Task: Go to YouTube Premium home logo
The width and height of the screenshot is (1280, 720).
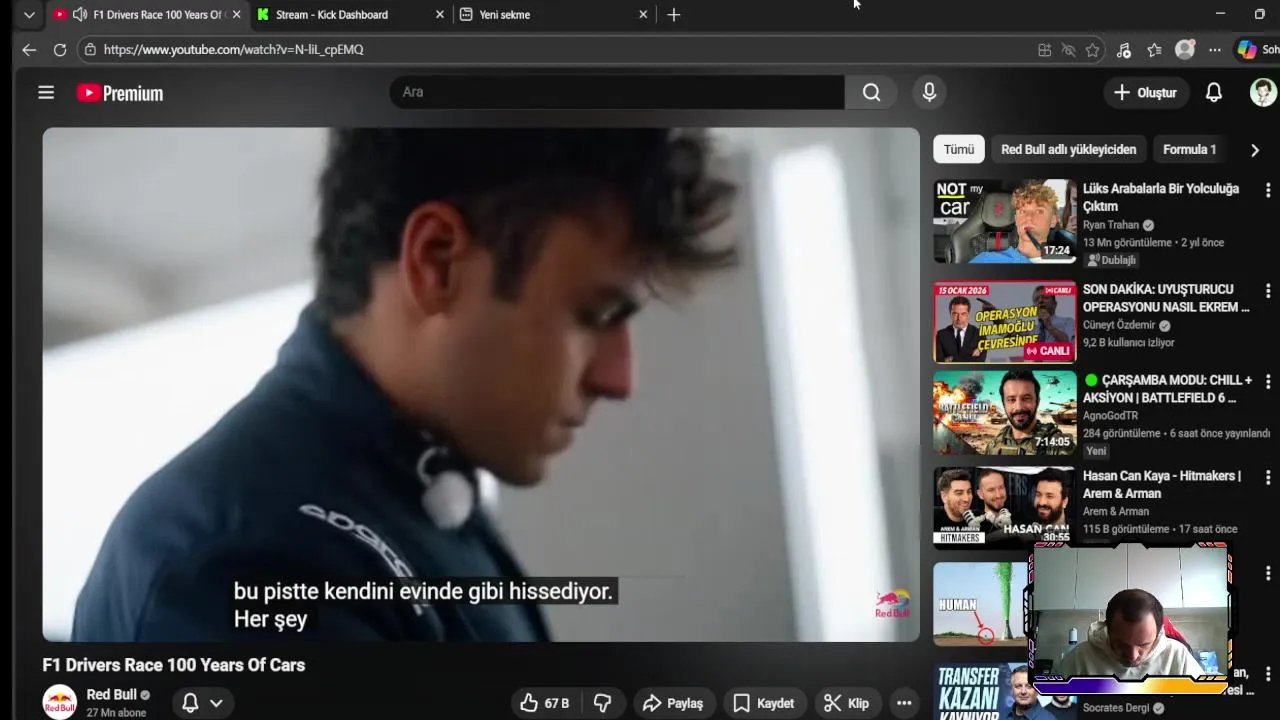Action: 120,93
